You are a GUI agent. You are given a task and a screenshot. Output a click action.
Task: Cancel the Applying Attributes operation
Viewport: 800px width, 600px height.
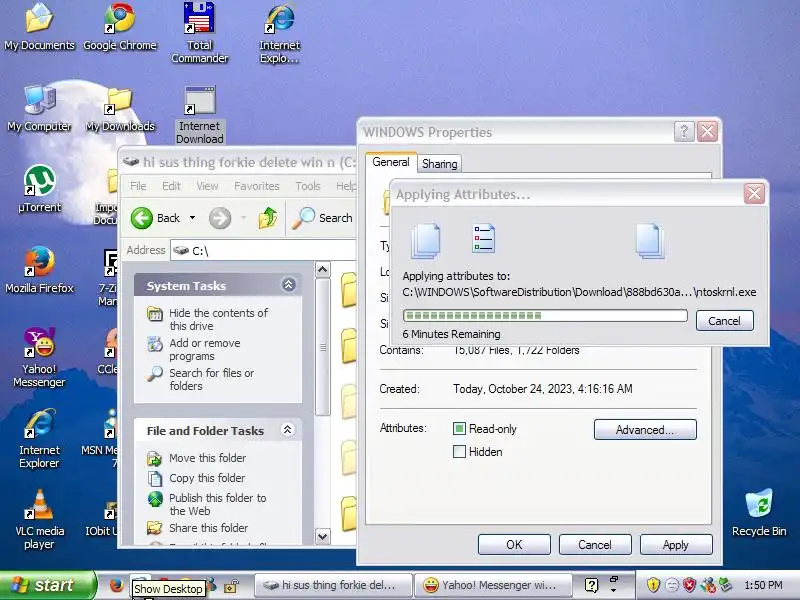(x=724, y=321)
